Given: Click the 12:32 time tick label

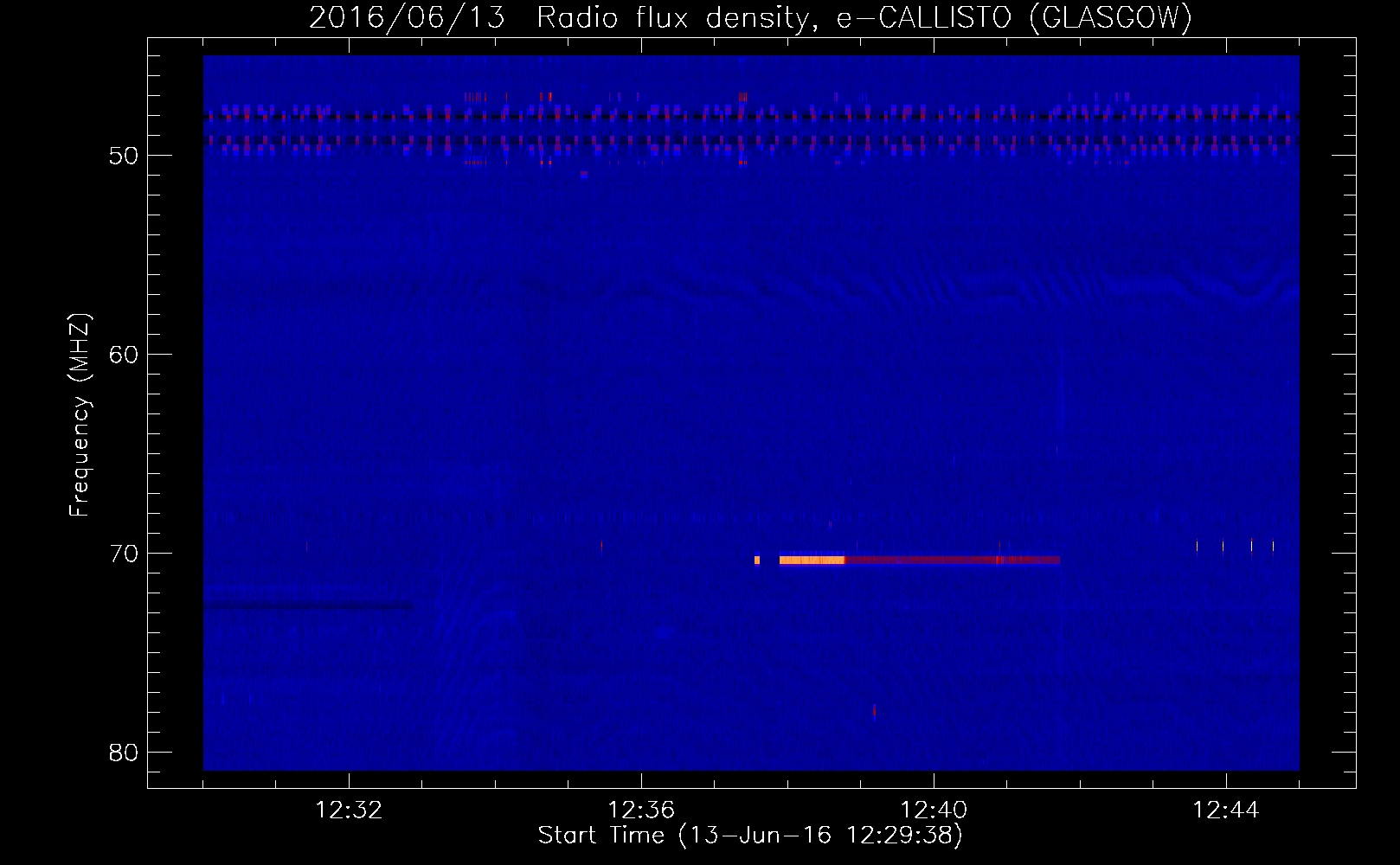Looking at the screenshot, I should [x=349, y=811].
